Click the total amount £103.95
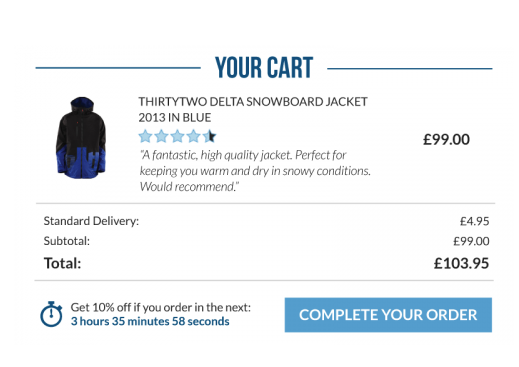This screenshot has height=367, width=519. [x=461, y=263]
